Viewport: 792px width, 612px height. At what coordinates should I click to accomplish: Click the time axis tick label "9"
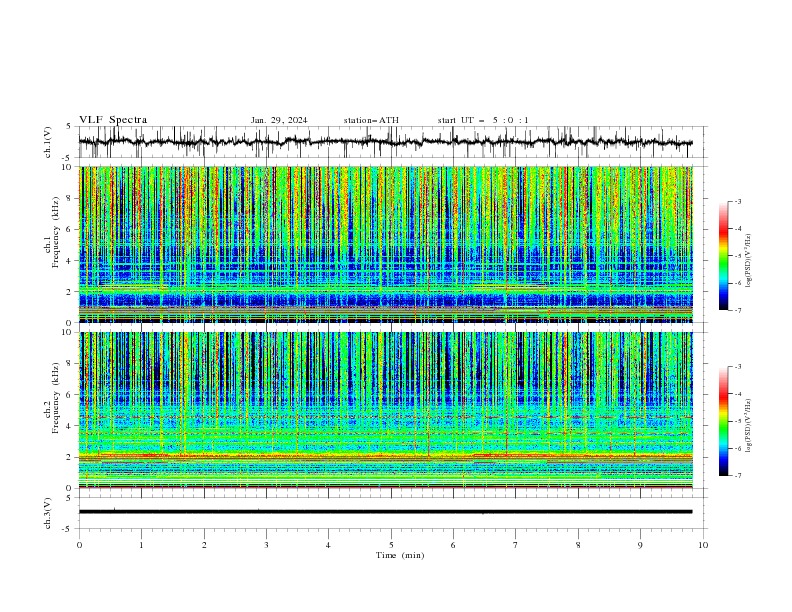(640, 545)
